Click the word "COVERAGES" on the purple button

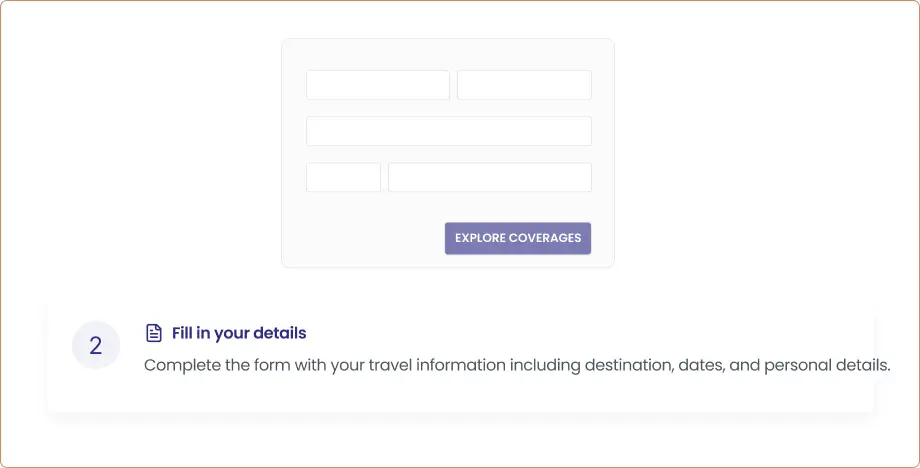545,238
